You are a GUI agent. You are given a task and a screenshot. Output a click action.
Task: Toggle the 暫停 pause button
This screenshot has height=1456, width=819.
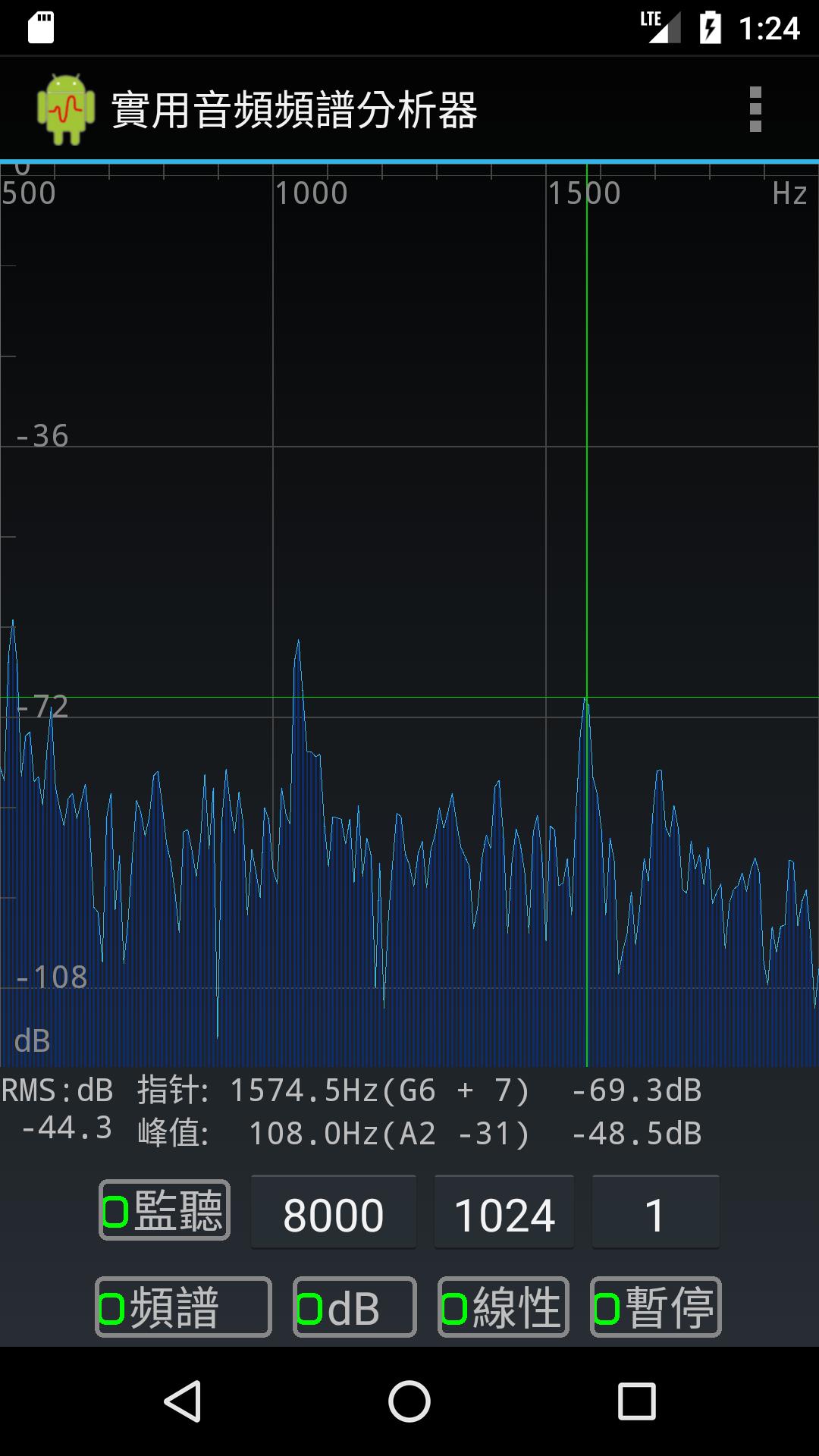coord(656,1307)
